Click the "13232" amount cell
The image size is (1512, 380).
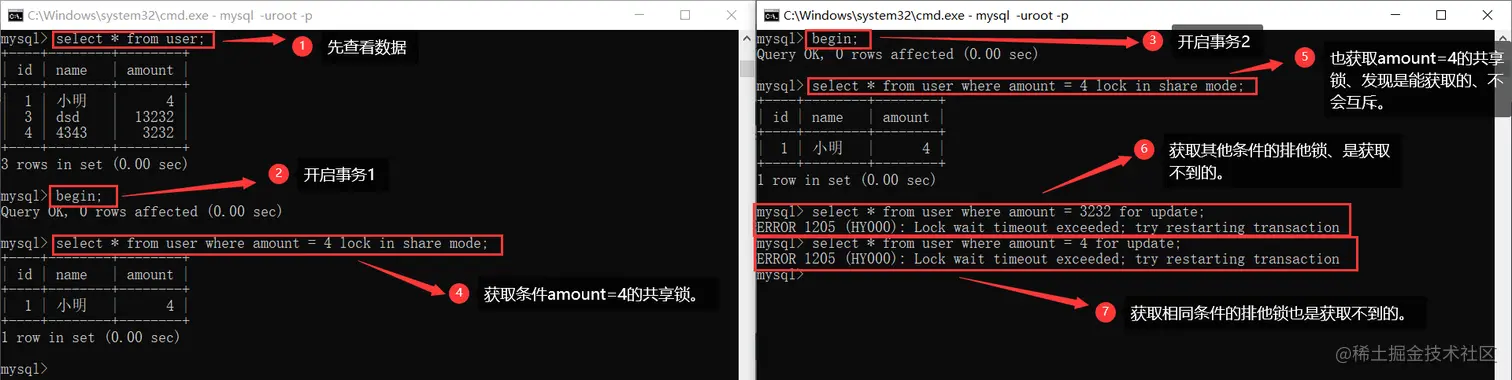(154, 117)
